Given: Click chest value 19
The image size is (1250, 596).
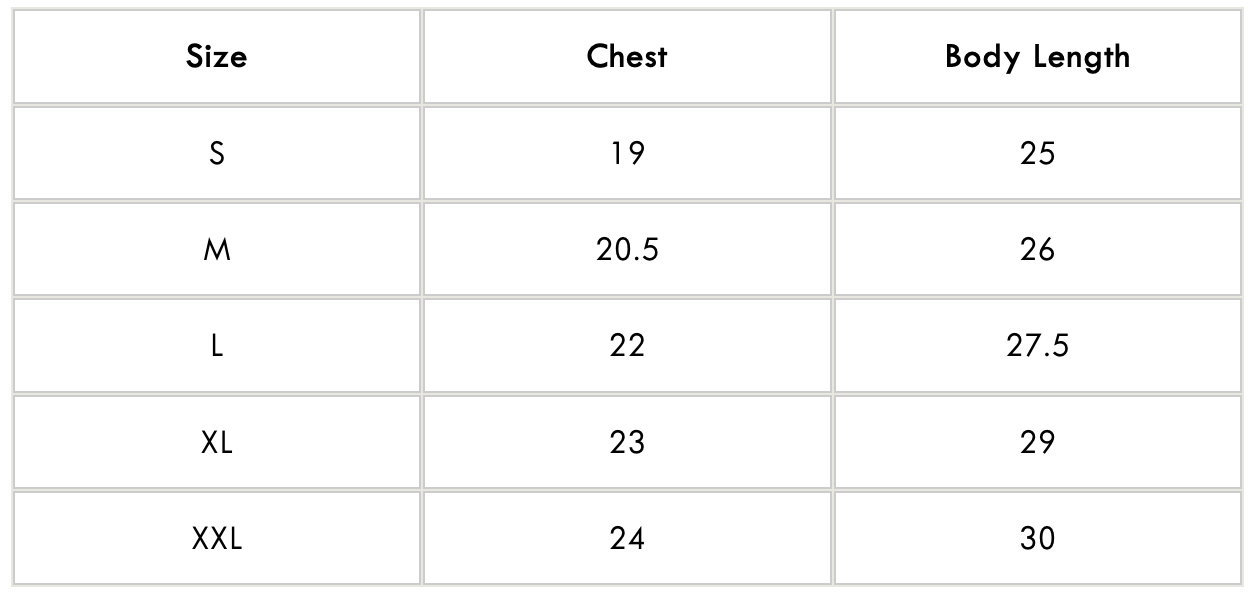Looking at the screenshot, I should [x=627, y=153].
